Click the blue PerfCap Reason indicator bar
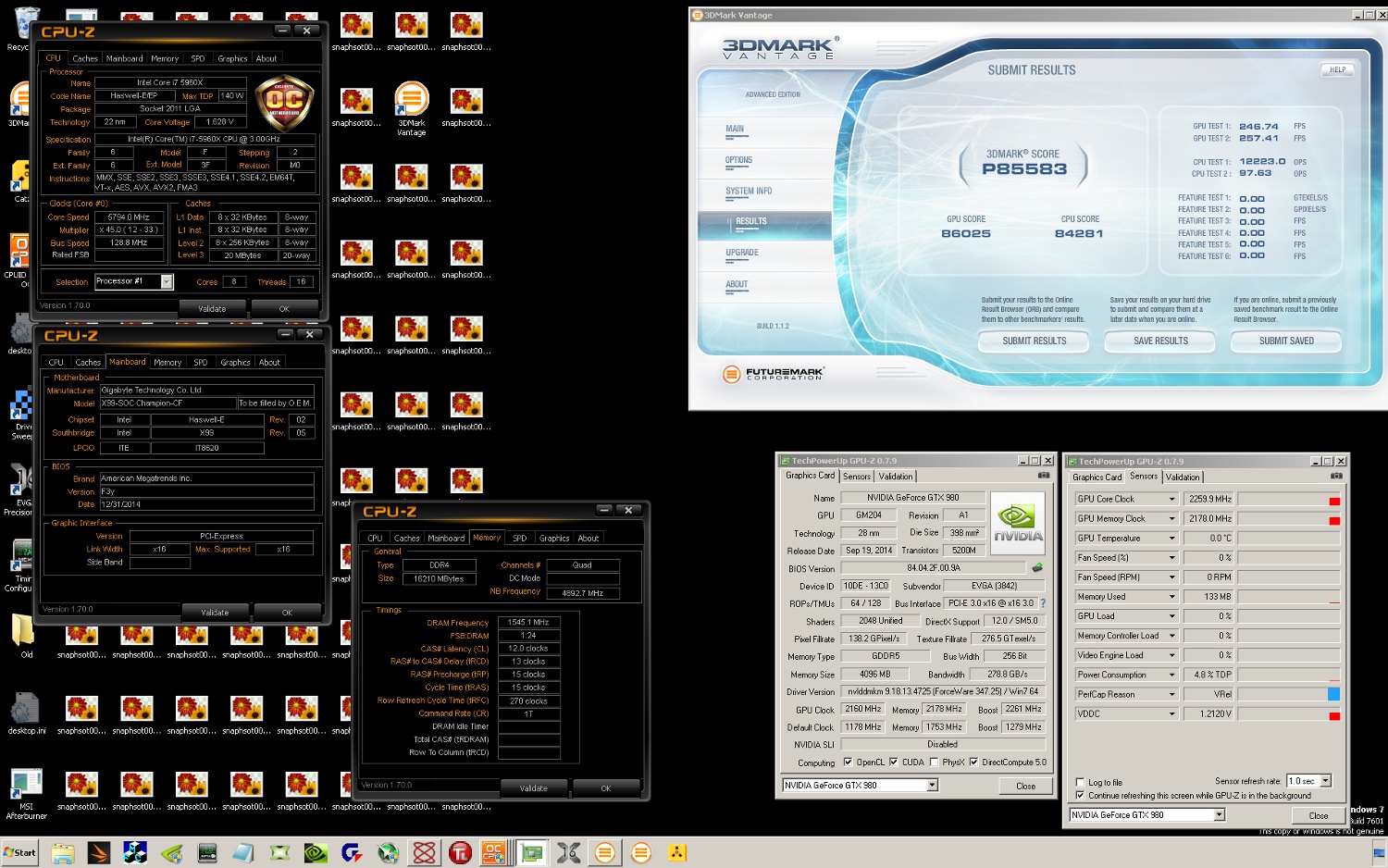Viewport: 1388px width, 868px height. (x=1334, y=694)
